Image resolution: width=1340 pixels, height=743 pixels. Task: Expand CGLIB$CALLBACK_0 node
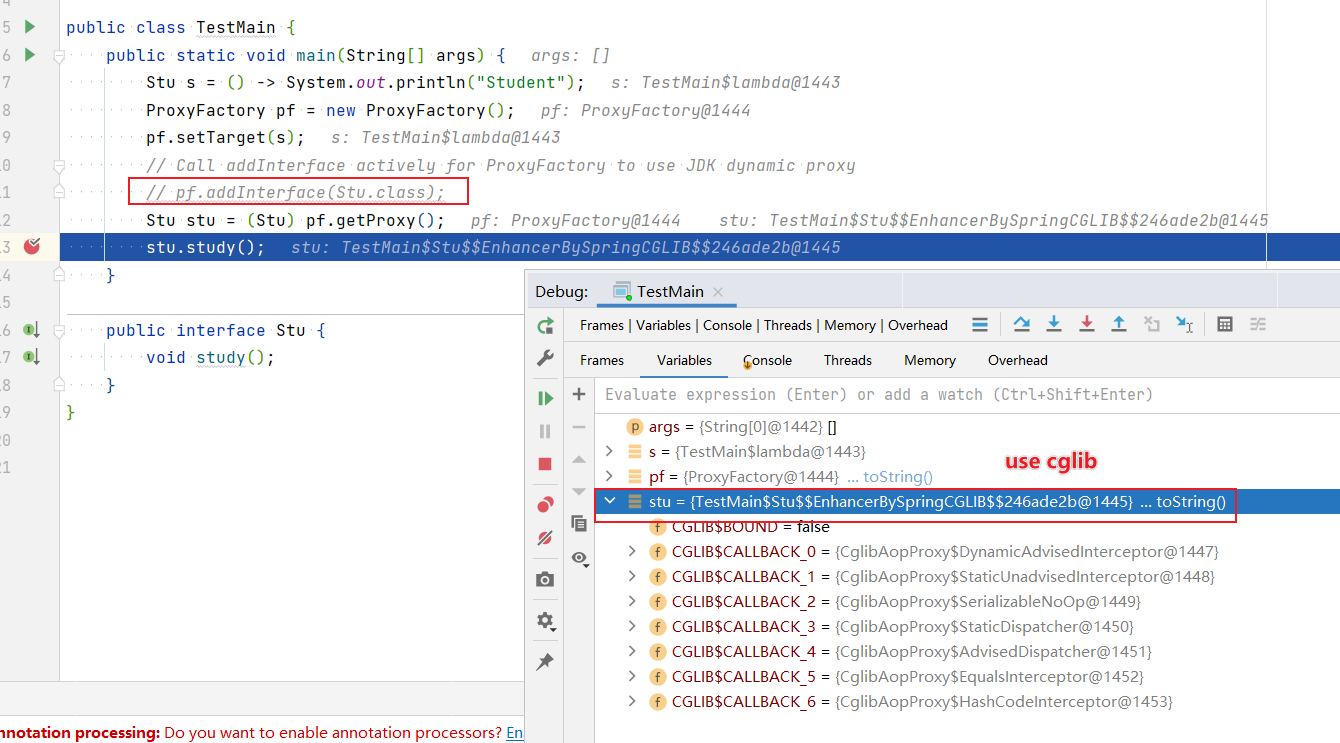(x=632, y=551)
